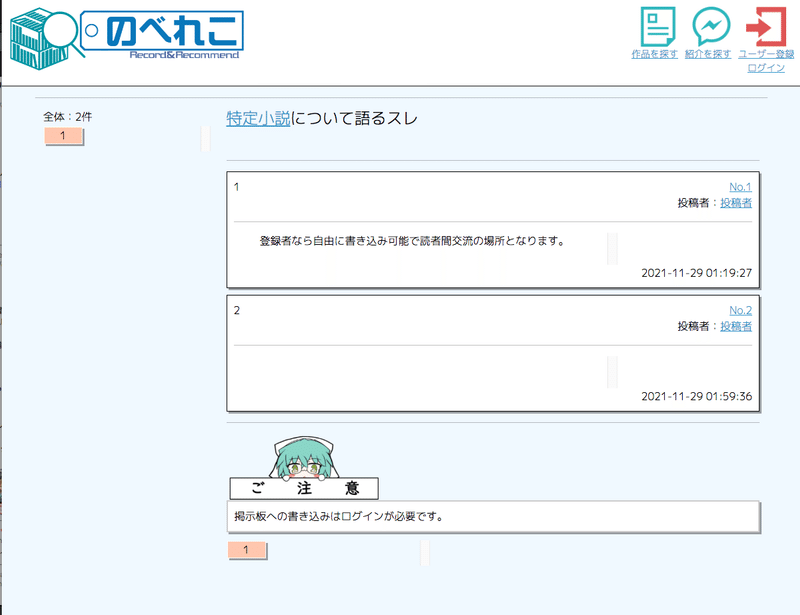The image size is (800, 615).
Task: Follow the 作品を探す link
Action: 655,54
